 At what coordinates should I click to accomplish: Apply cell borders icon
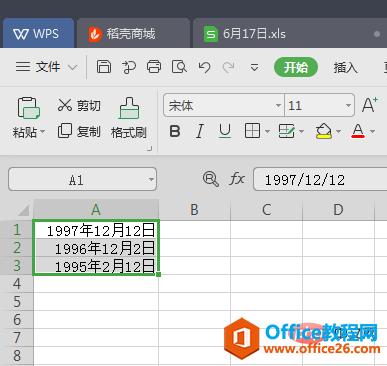point(252,131)
